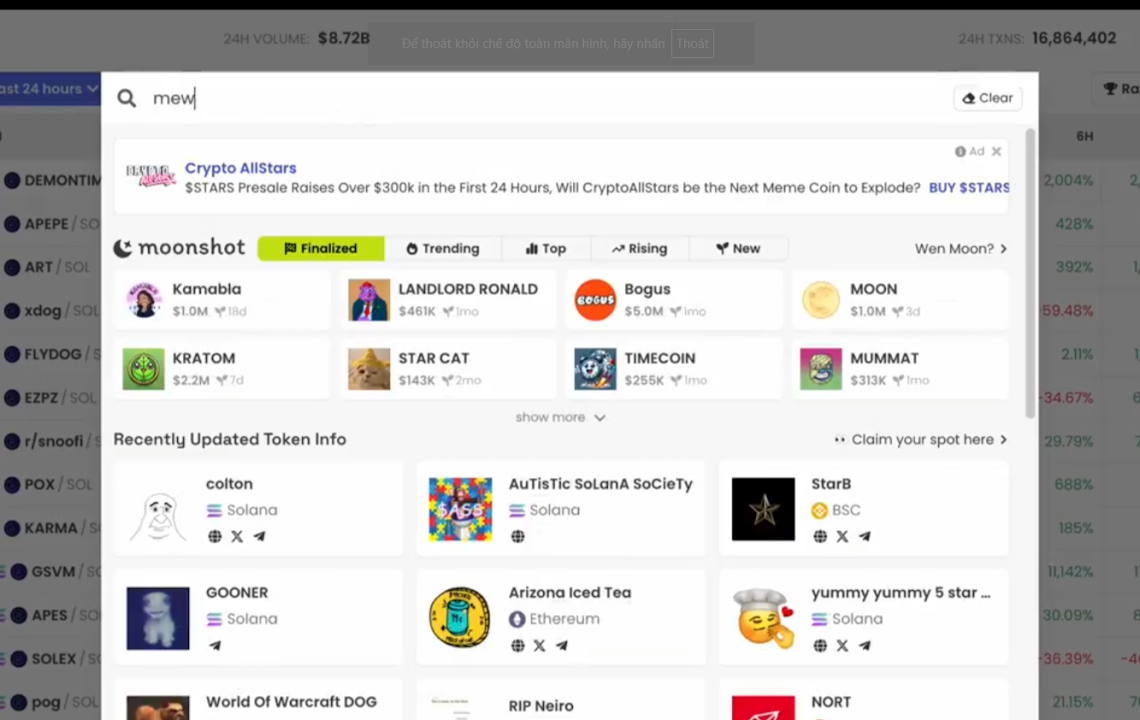The width and height of the screenshot is (1140, 720).
Task: Click the moonshot logo icon
Action: (123, 249)
